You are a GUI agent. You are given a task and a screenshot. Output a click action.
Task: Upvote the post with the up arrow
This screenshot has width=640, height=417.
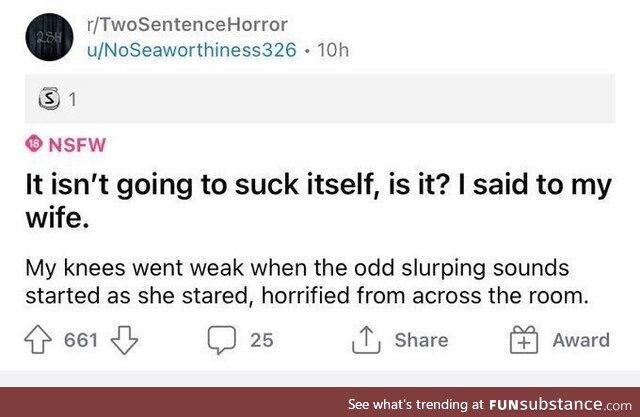(38, 340)
